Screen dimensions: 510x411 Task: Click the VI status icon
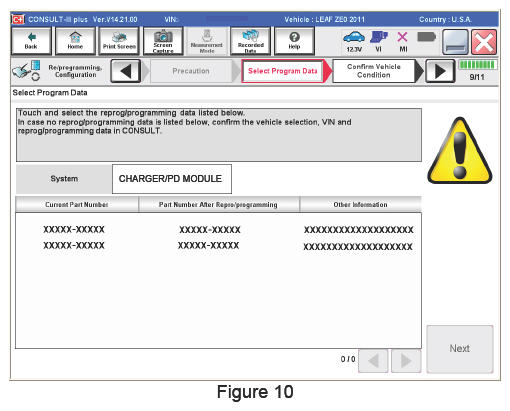(379, 41)
